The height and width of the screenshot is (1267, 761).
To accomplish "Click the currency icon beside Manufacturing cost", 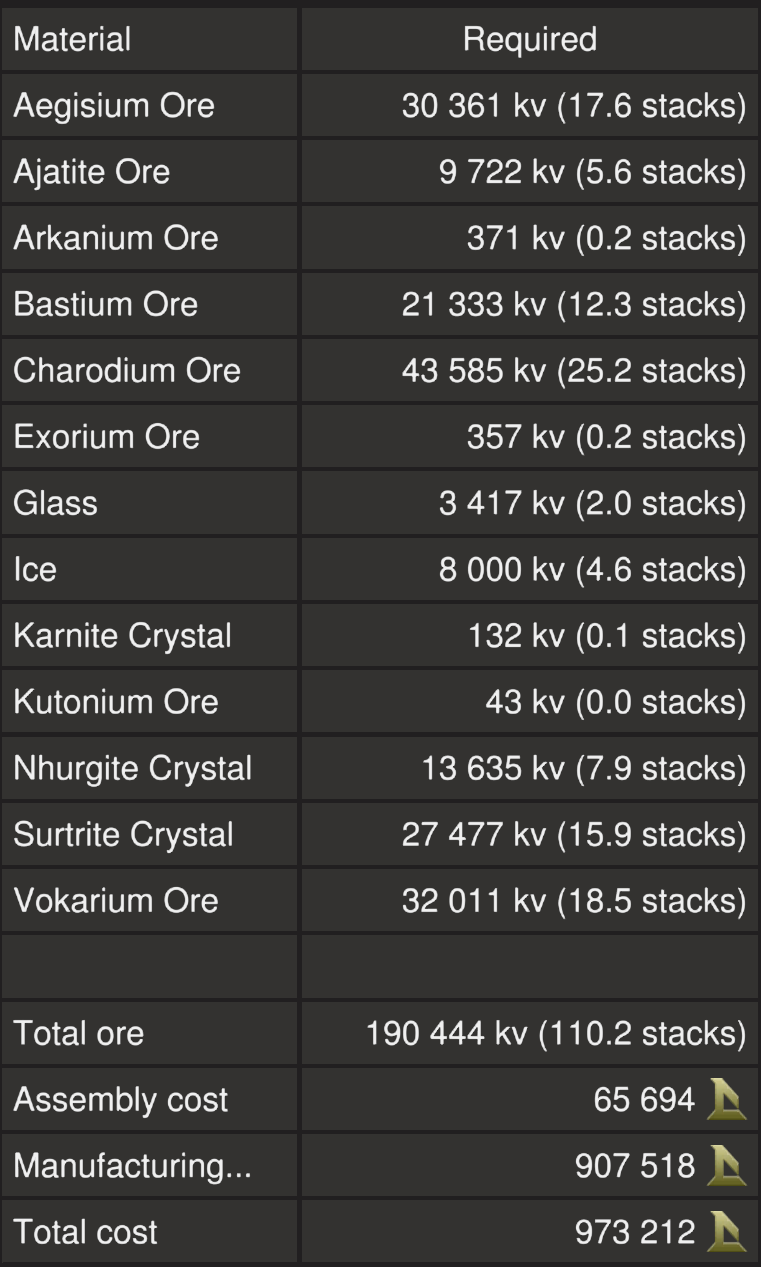I will (726, 1166).
